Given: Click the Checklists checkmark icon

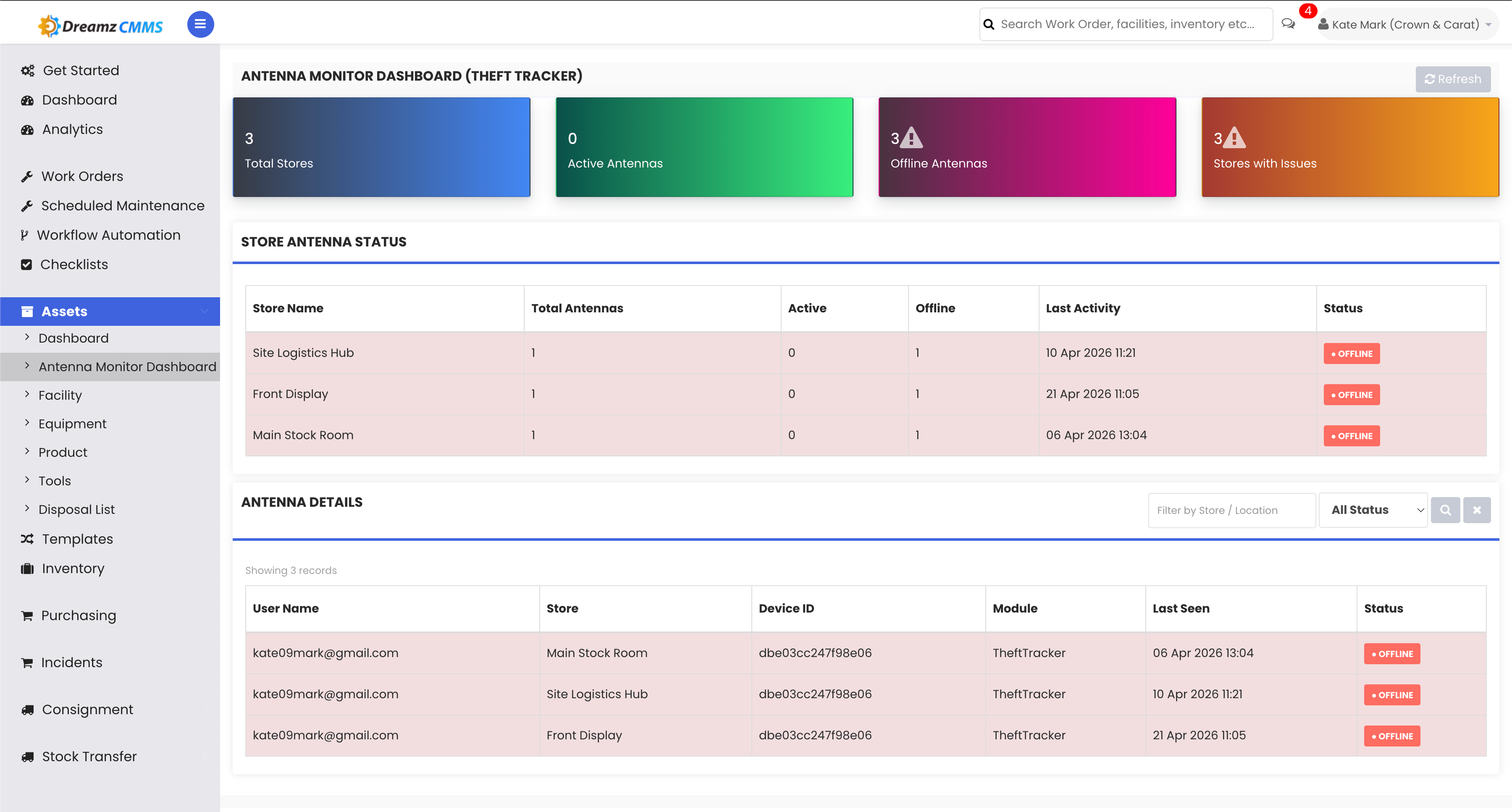Looking at the screenshot, I should (26, 265).
